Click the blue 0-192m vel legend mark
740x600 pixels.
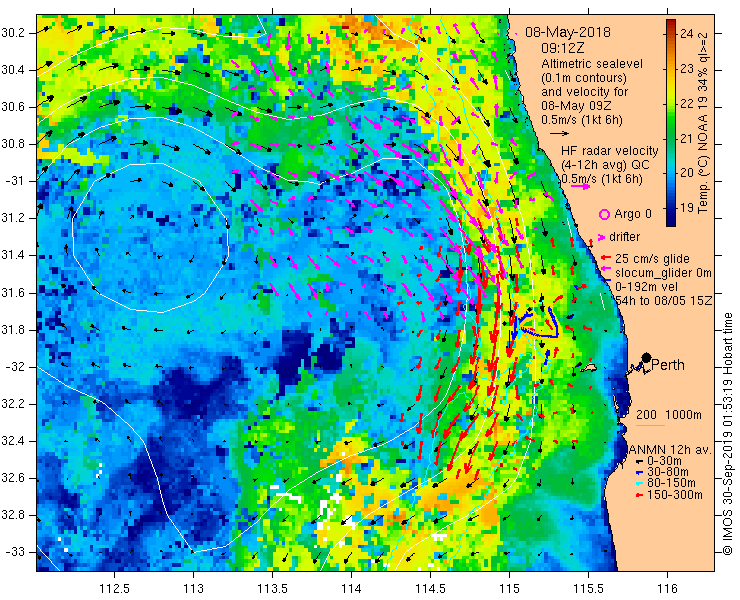[x=608, y=280]
